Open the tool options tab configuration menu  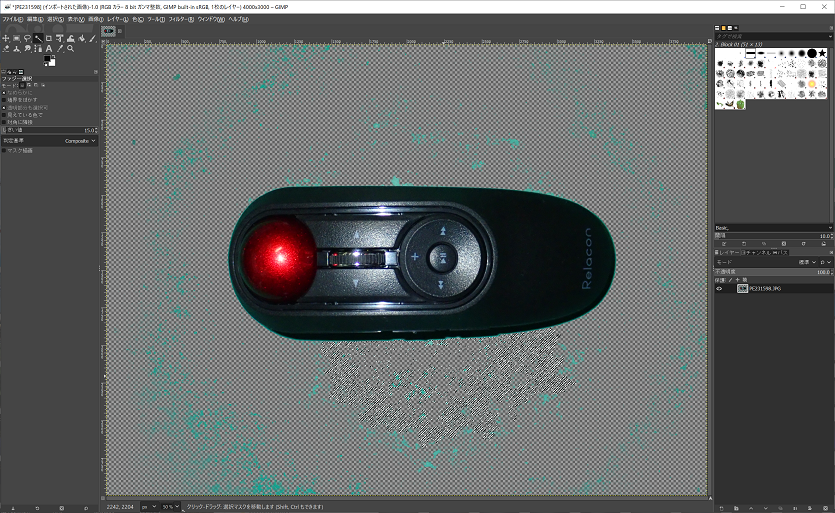(x=96, y=72)
